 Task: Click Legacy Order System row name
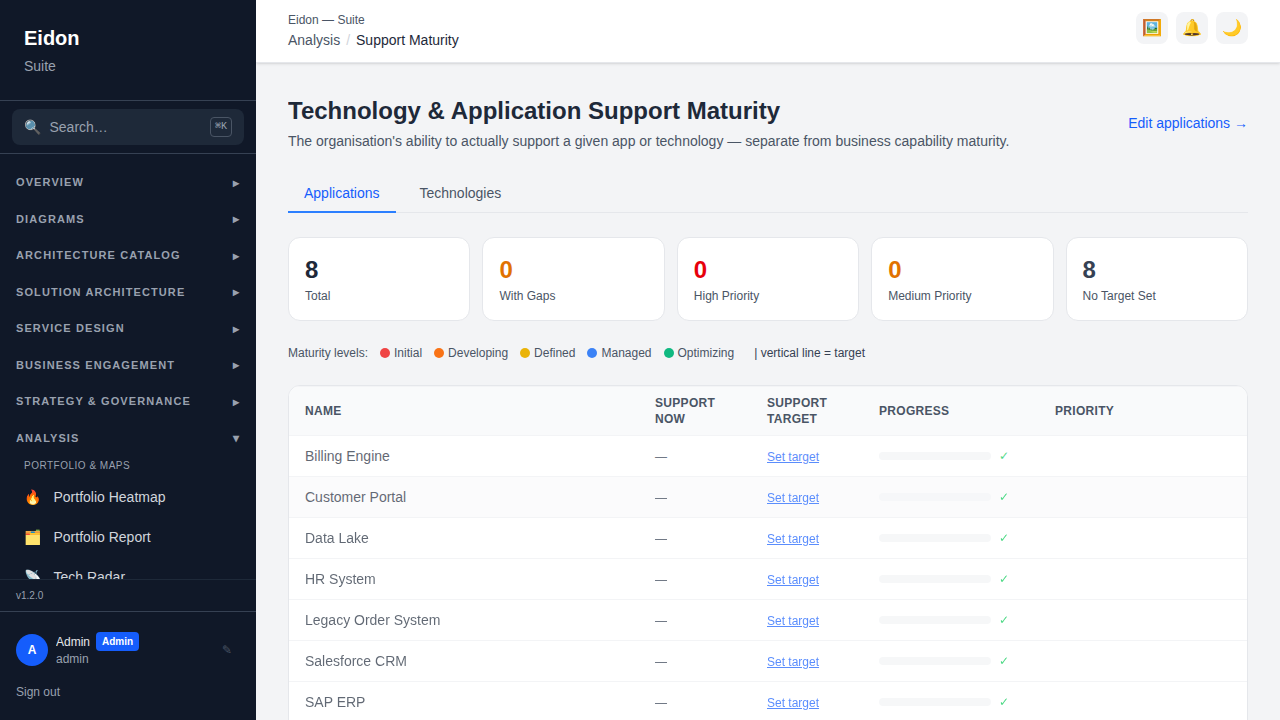(x=372, y=620)
